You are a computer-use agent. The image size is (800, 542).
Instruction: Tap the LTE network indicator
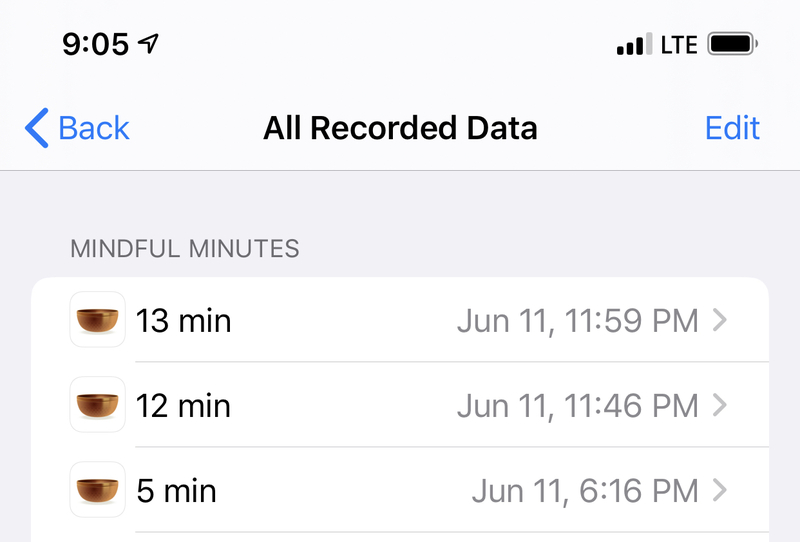(x=679, y=45)
